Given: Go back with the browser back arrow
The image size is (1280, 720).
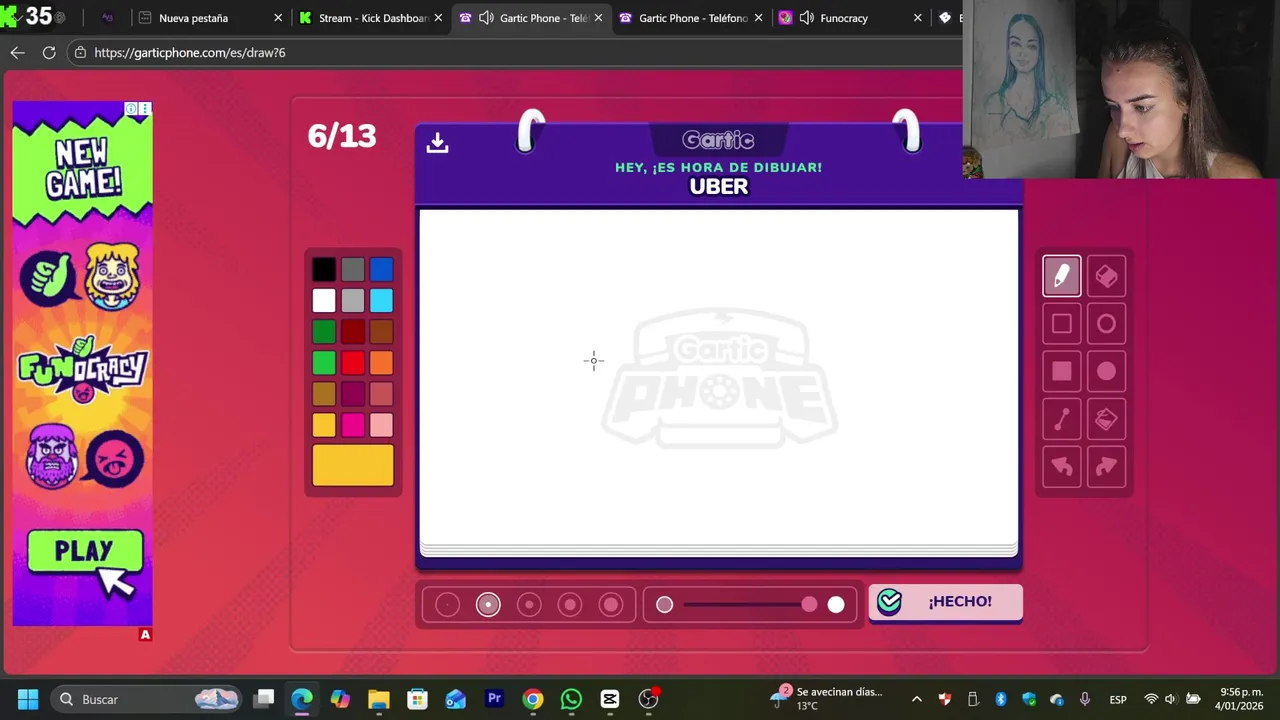Looking at the screenshot, I should (x=17, y=52).
